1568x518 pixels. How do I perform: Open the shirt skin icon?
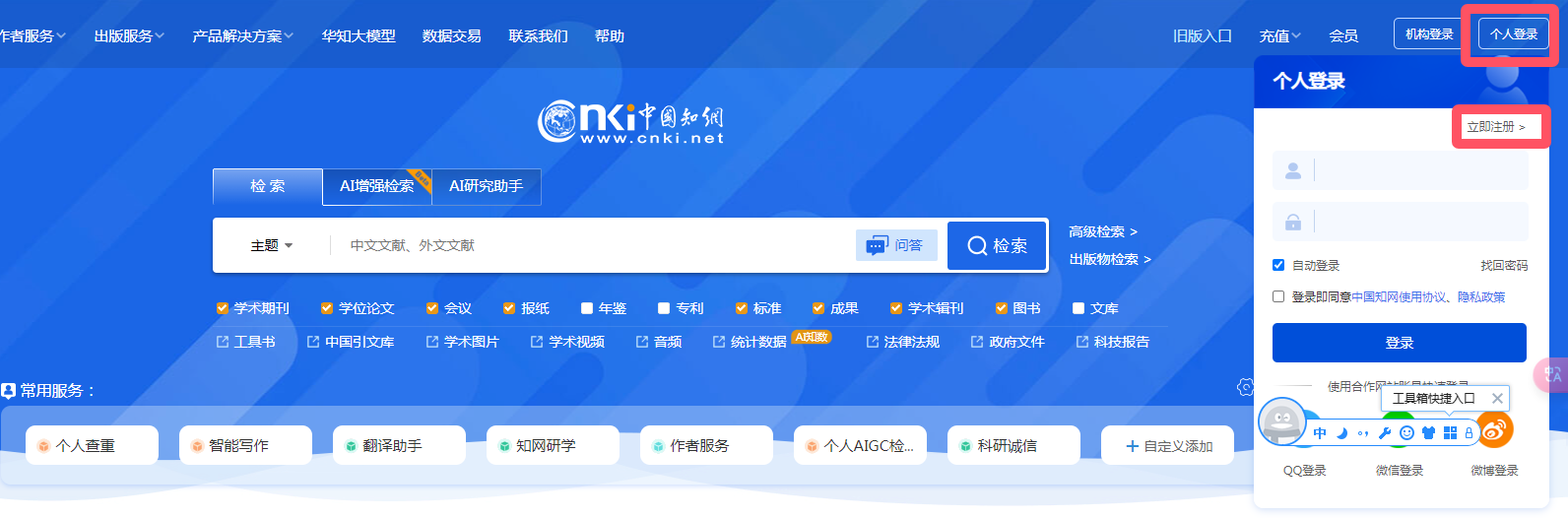pos(1428,433)
